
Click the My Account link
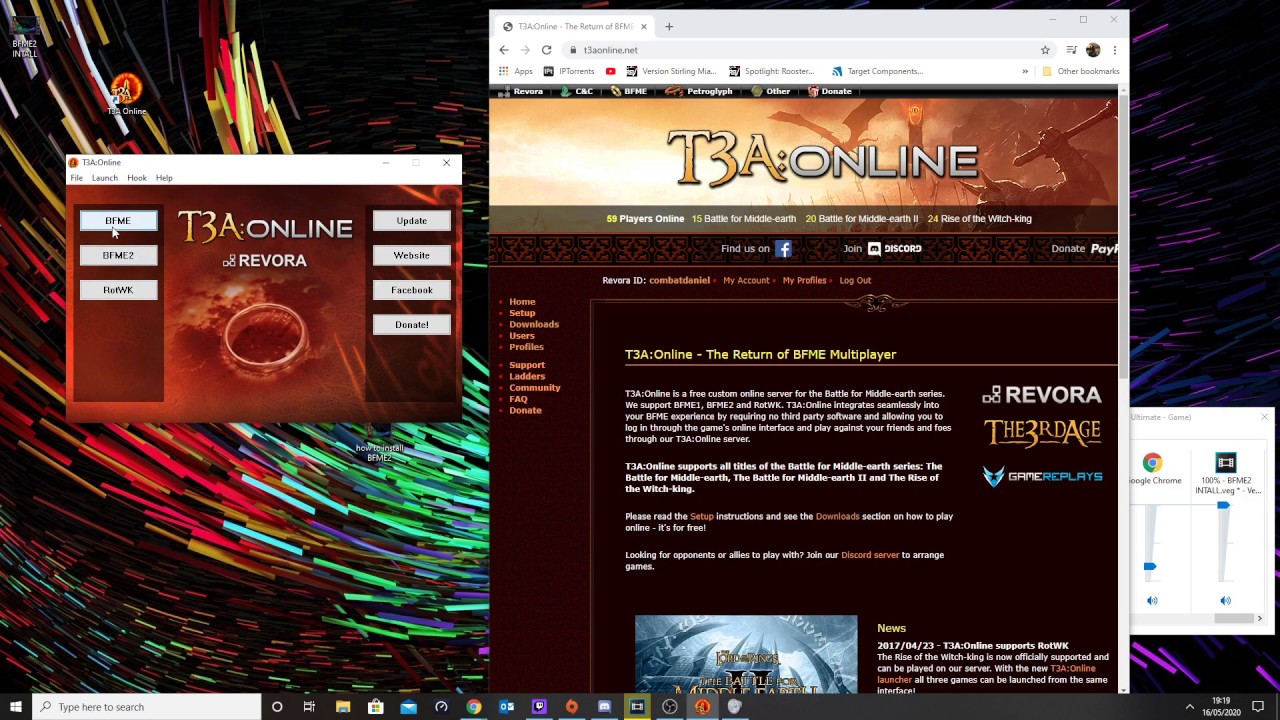(746, 280)
